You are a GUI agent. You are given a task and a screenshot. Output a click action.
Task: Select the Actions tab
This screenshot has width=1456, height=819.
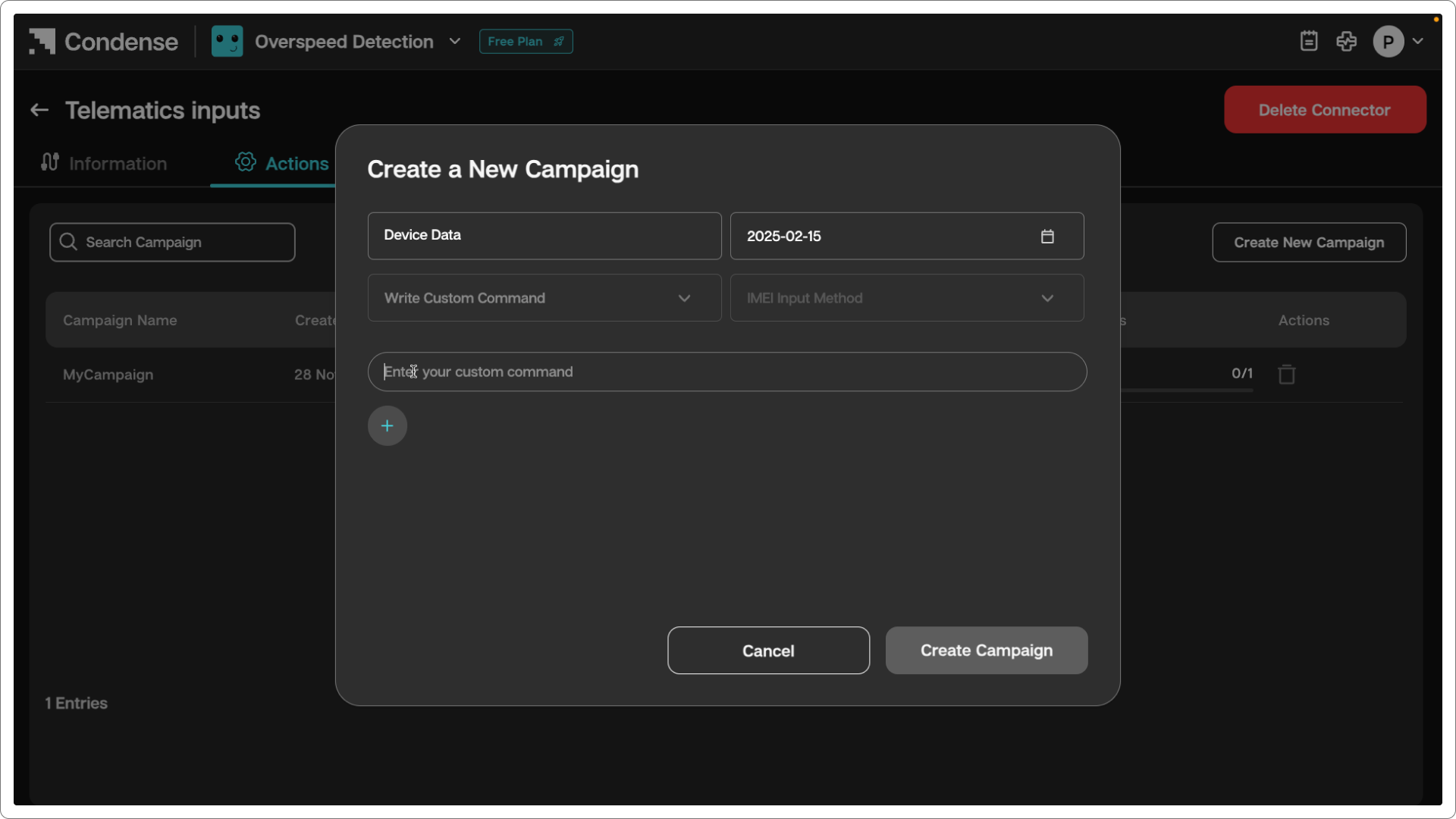click(282, 163)
